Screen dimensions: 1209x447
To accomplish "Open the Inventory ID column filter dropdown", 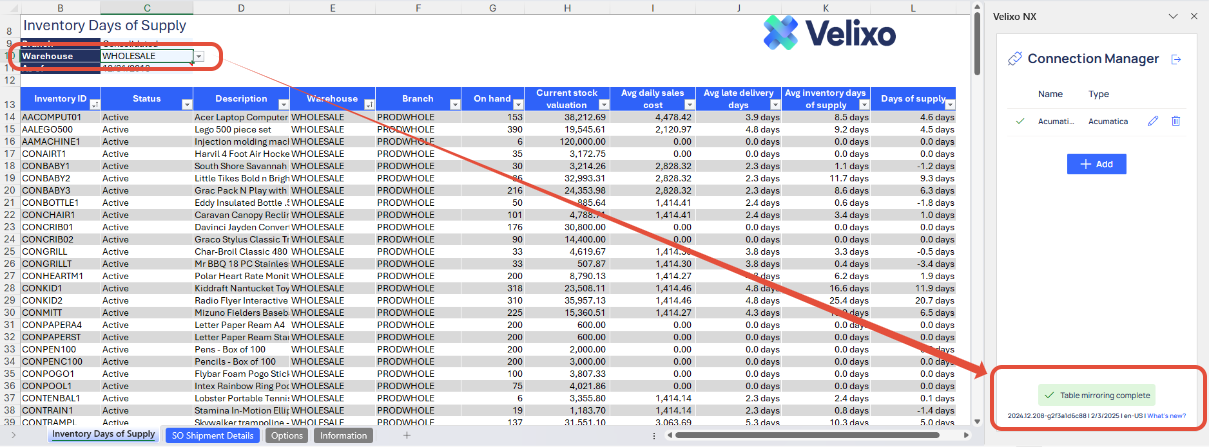I will 95,104.
